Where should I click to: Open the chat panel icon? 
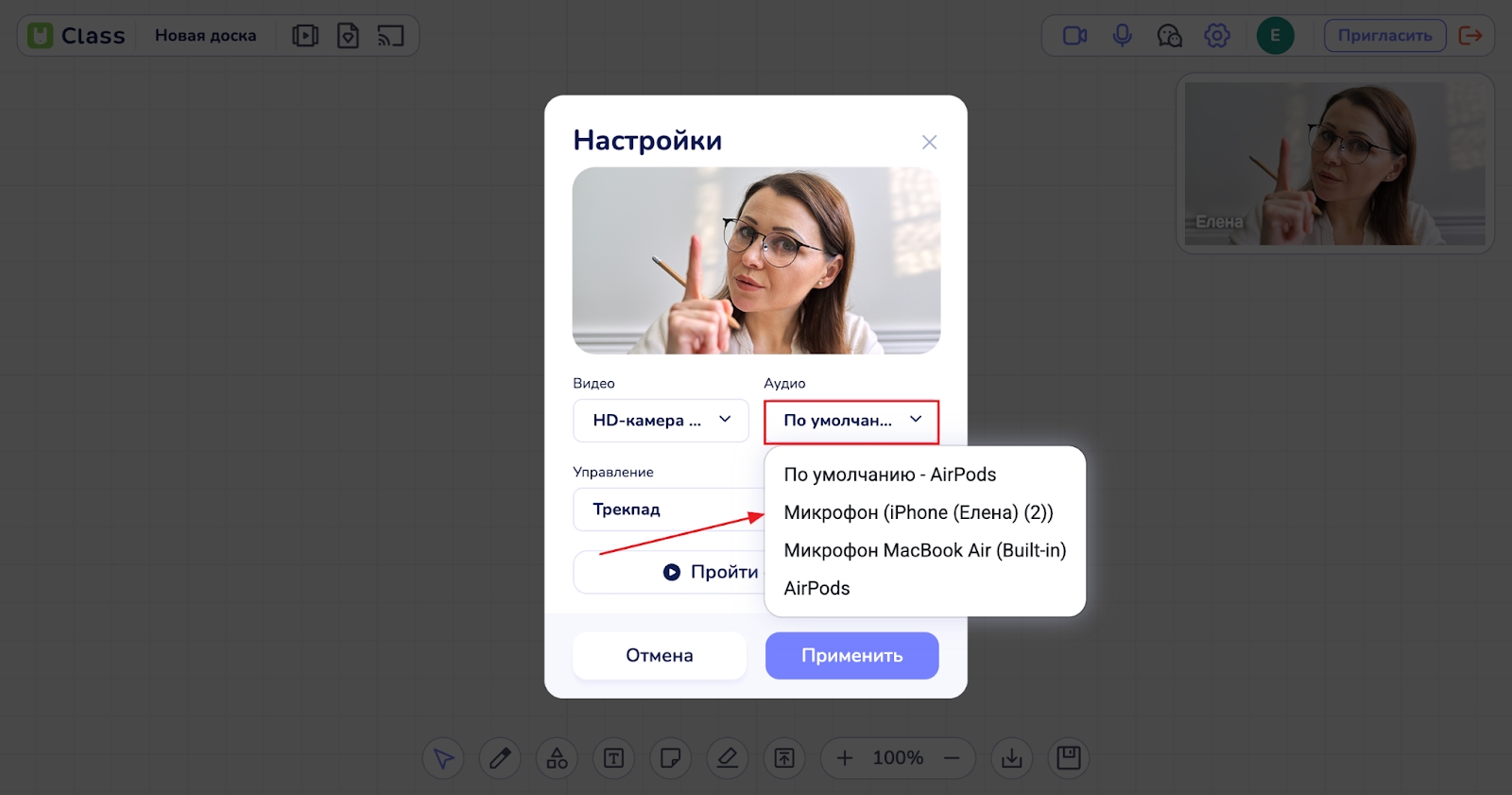(x=1169, y=36)
